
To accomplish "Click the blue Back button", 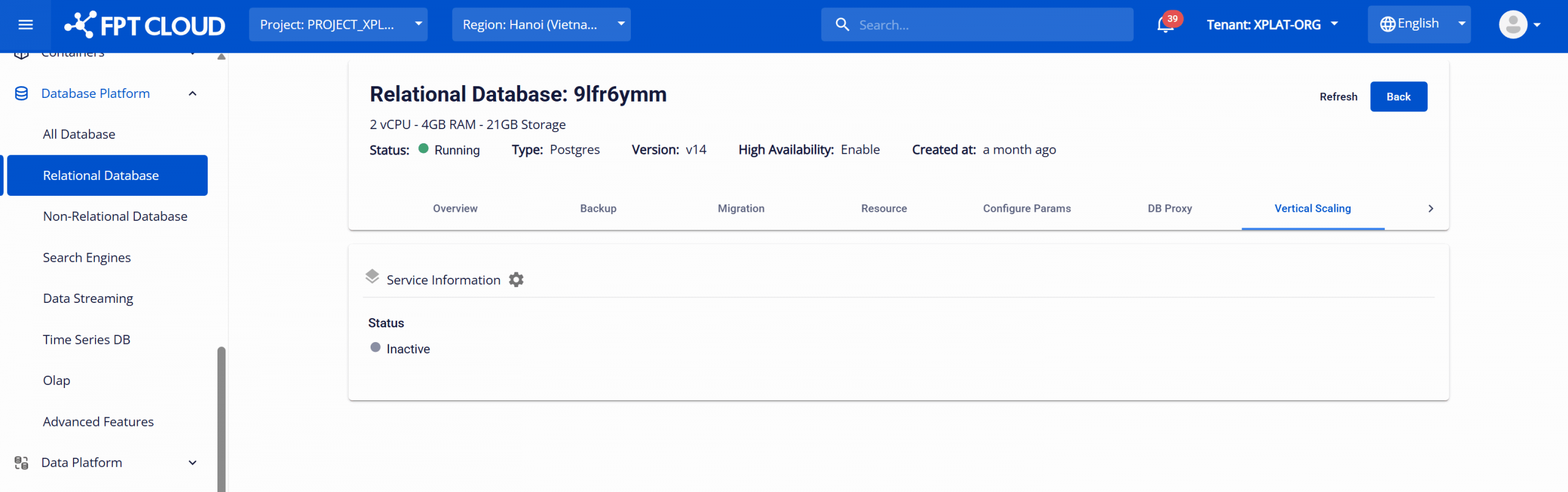I will tap(1398, 97).
